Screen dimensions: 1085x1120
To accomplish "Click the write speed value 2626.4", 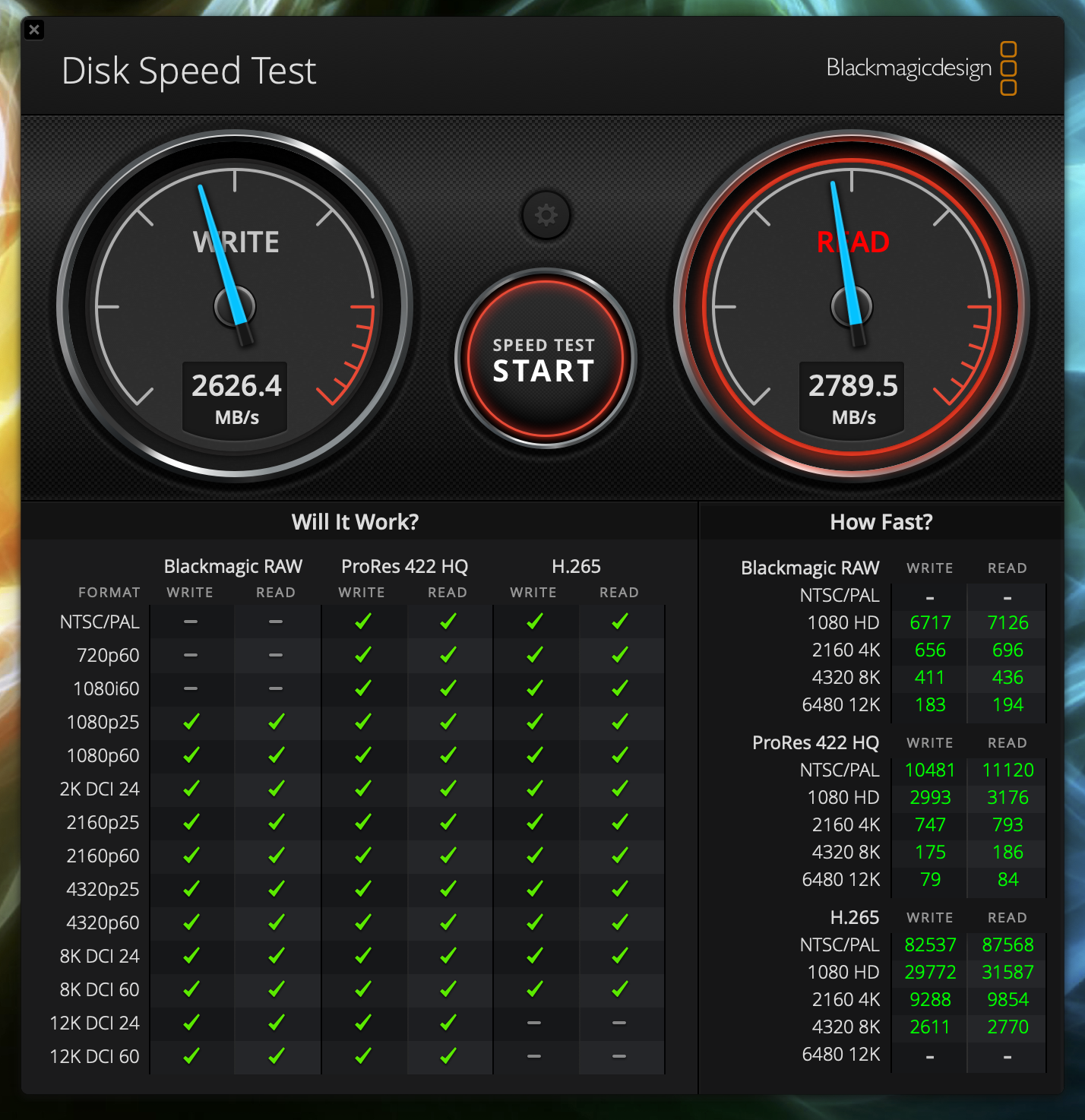I will (236, 386).
